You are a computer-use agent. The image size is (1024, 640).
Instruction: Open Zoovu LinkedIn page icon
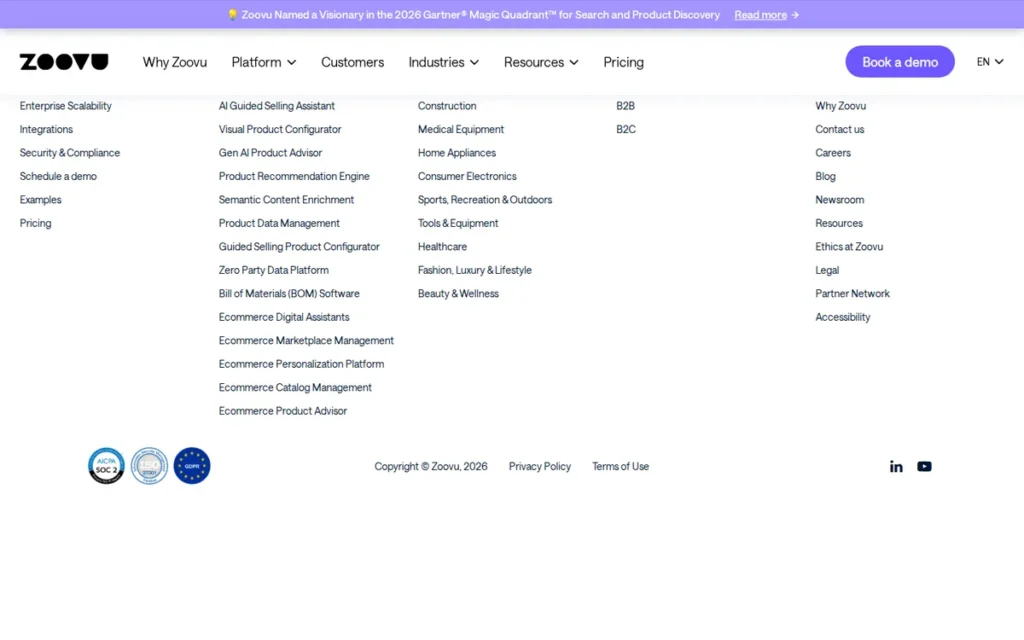coord(896,466)
